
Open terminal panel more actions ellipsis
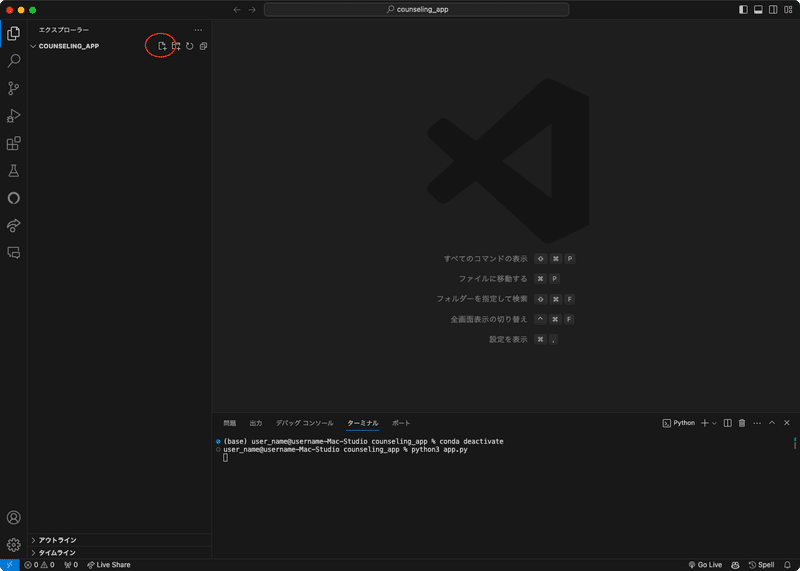[757, 423]
